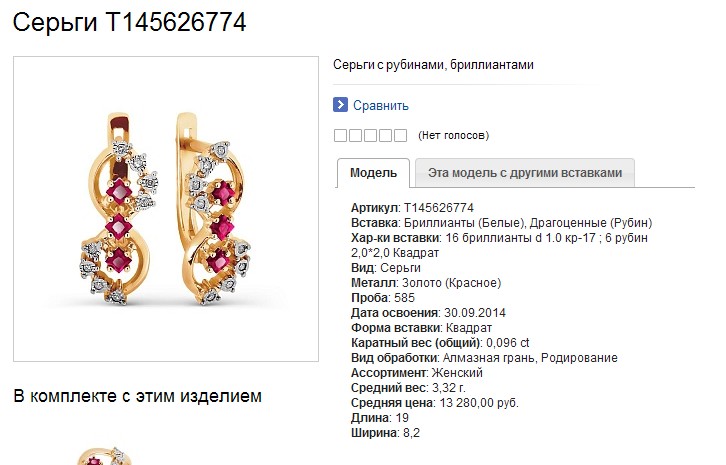Rate one star using first rating box
The height and width of the screenshot is (465, 726).
click(x=340, y=135)
